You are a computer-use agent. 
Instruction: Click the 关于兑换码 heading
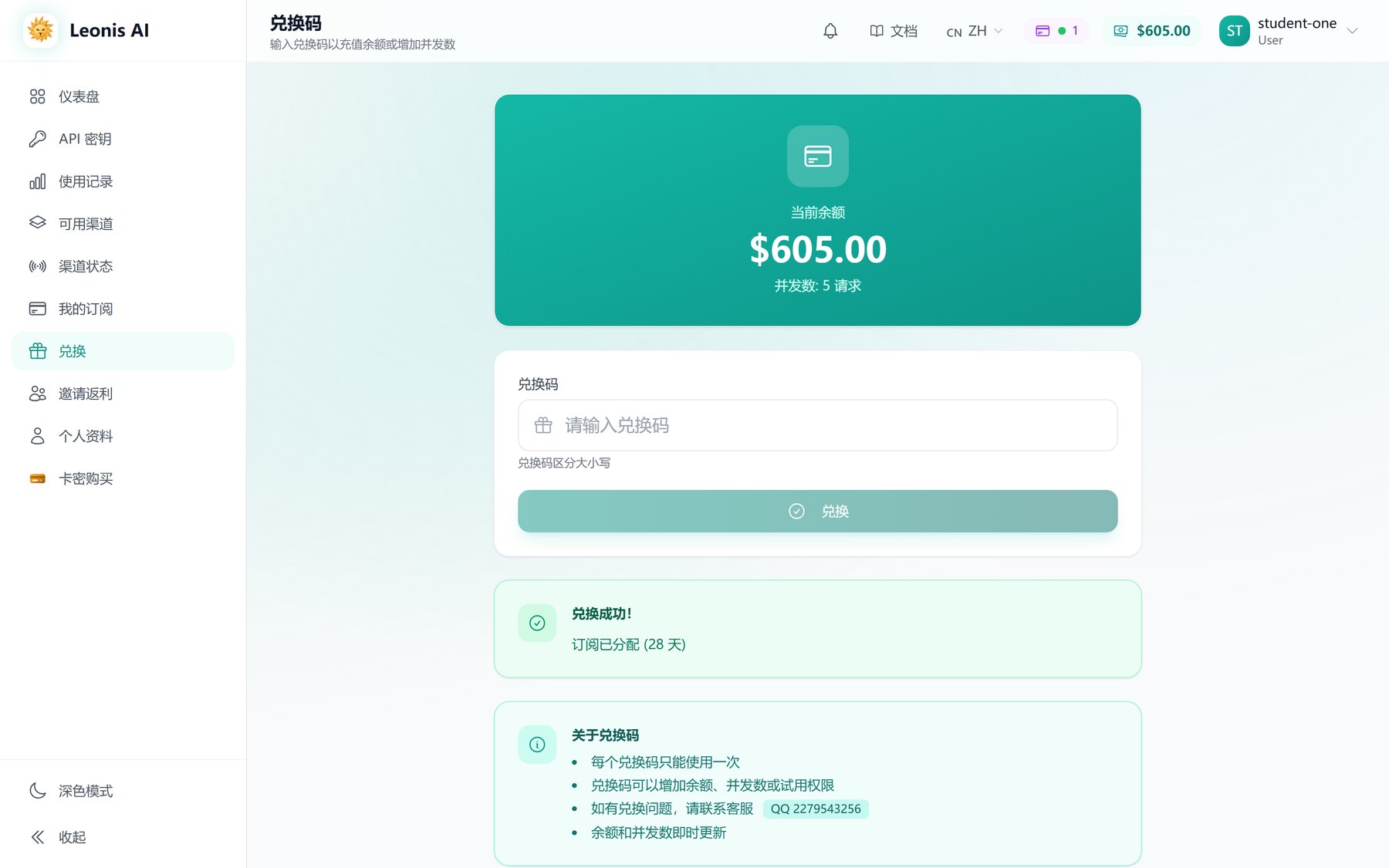tap(605, 735)
